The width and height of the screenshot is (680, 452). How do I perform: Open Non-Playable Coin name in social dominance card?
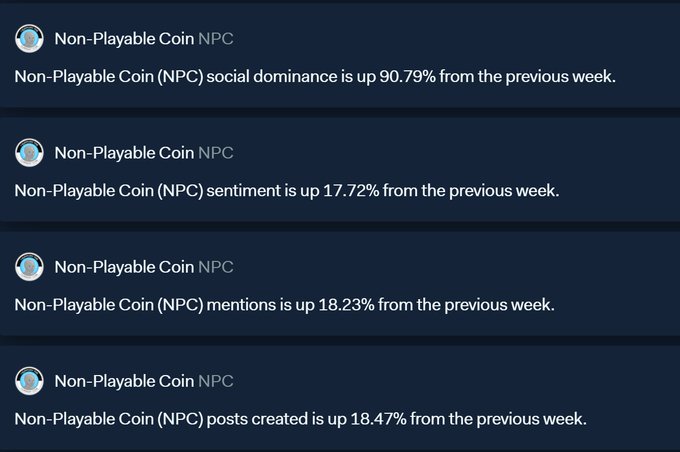(124, 39)
